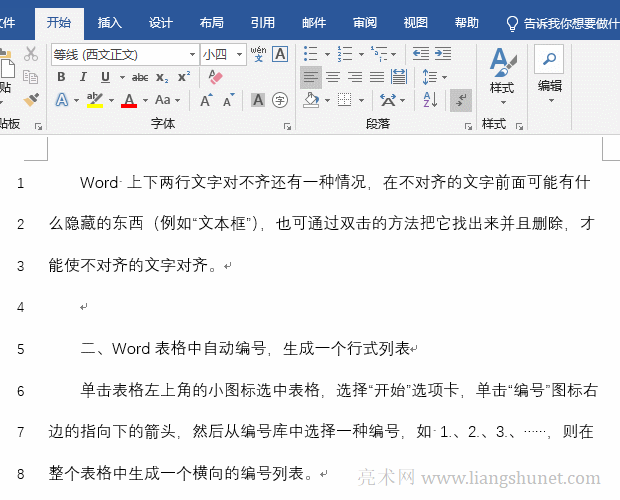Apply strikethrough with abc icon
The width and height of the screenshot is (620, 500).
tap(140, 77)
